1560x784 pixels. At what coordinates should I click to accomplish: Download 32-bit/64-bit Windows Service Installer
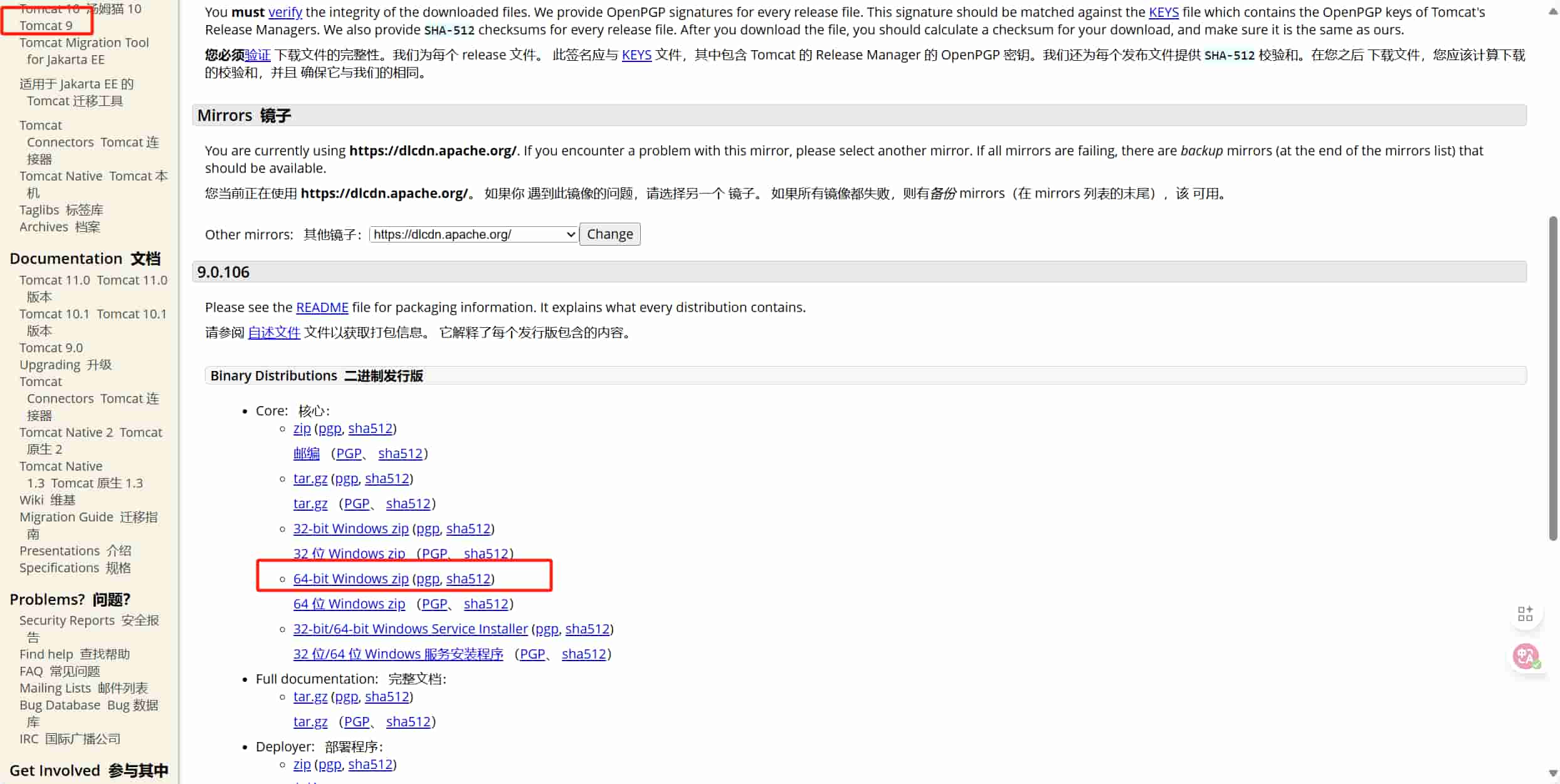click(x=410, y=629)
